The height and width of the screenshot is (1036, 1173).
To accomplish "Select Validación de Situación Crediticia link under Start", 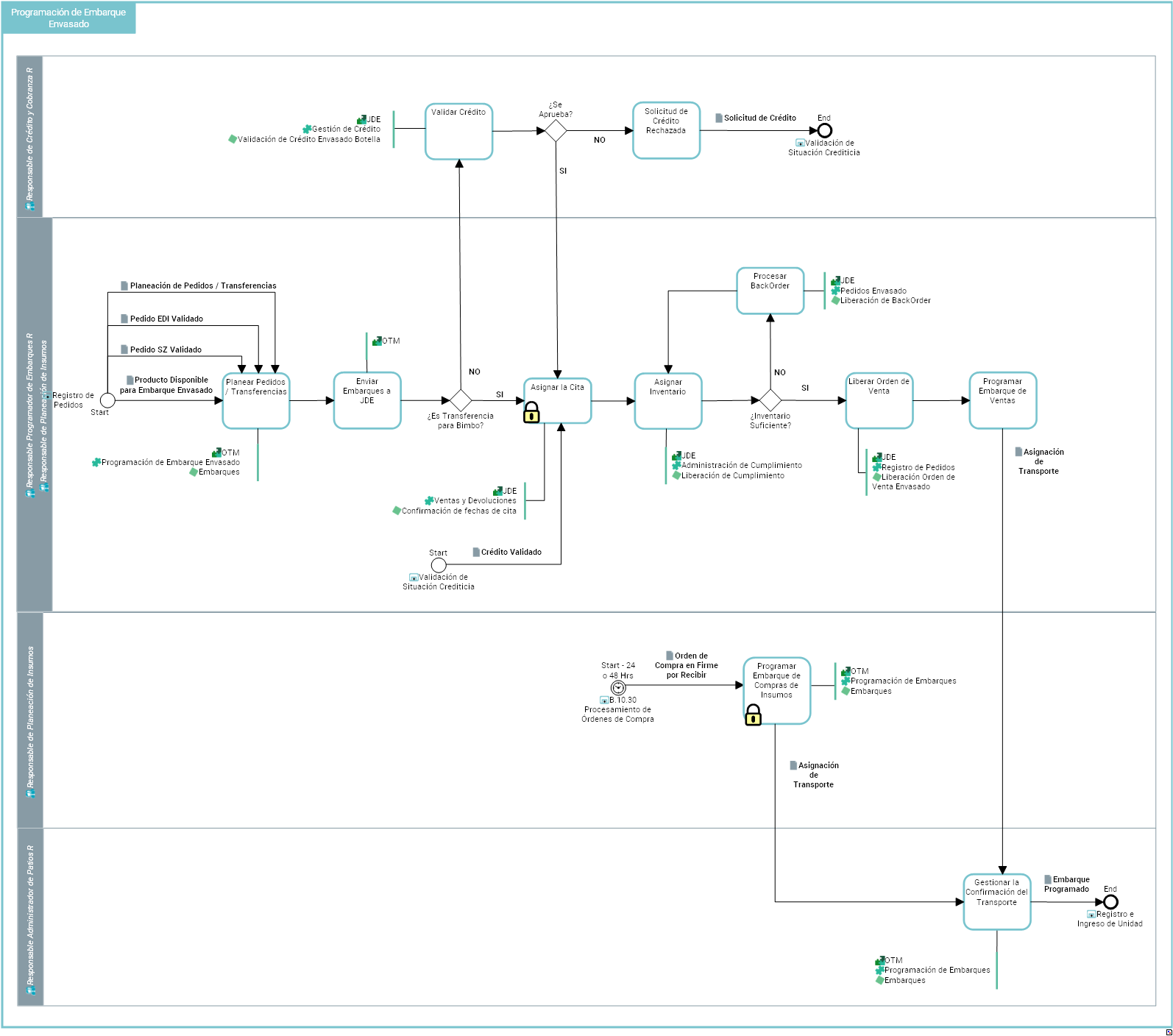I will pos(439,582).
